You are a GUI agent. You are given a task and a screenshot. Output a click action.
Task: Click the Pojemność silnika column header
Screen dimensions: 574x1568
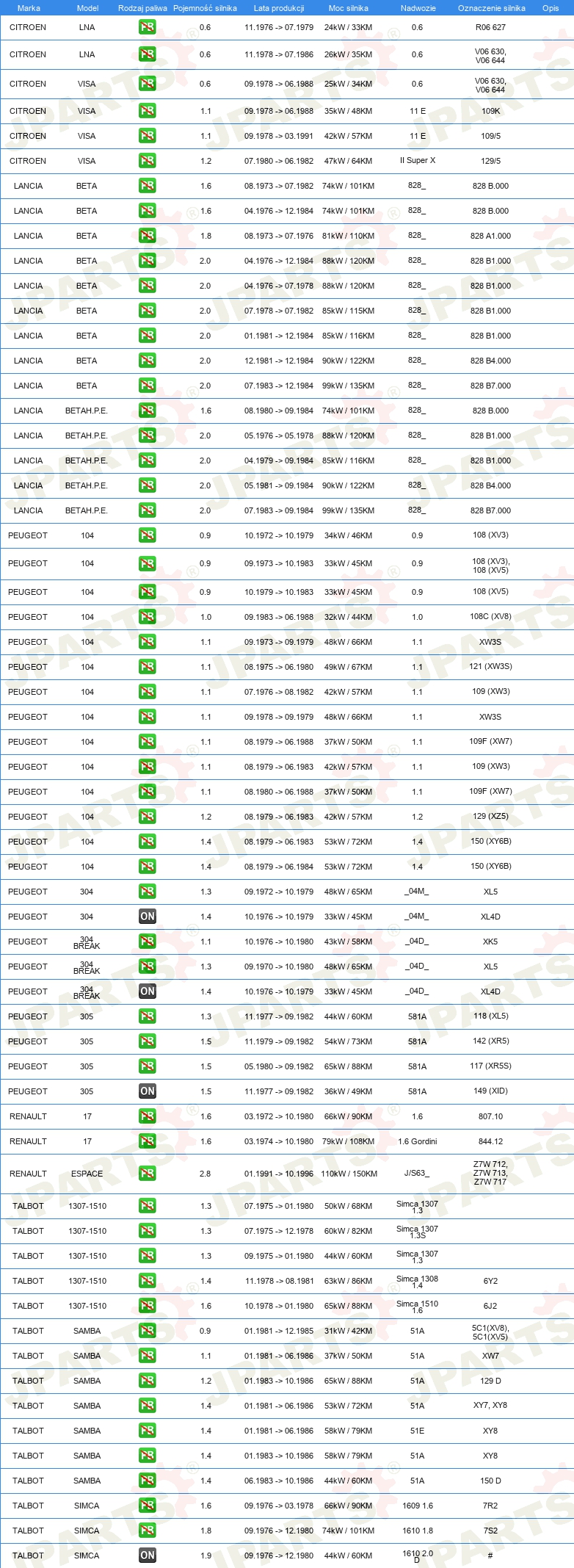[205, 8]
